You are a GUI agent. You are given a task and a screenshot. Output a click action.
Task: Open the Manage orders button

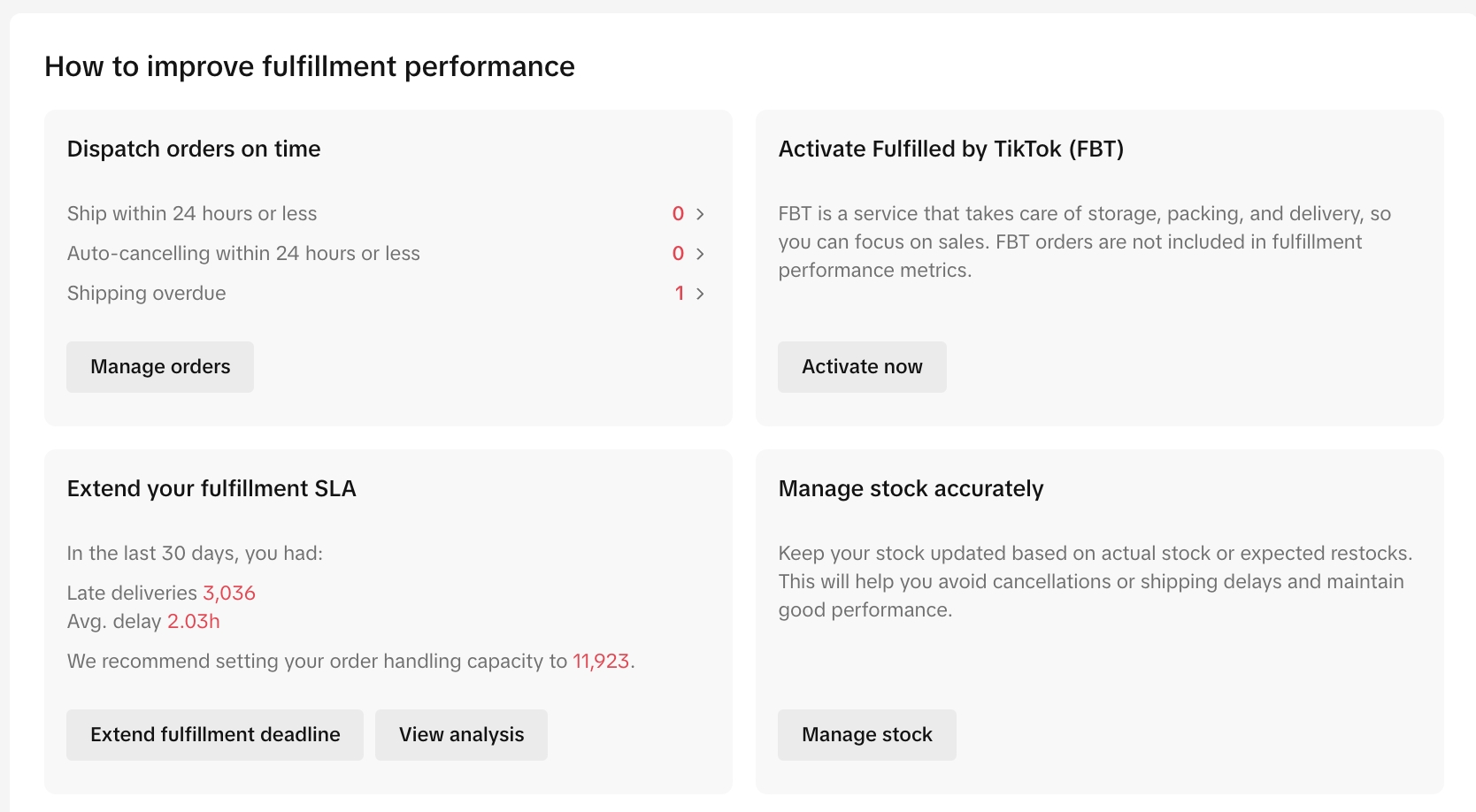point(160,367)
